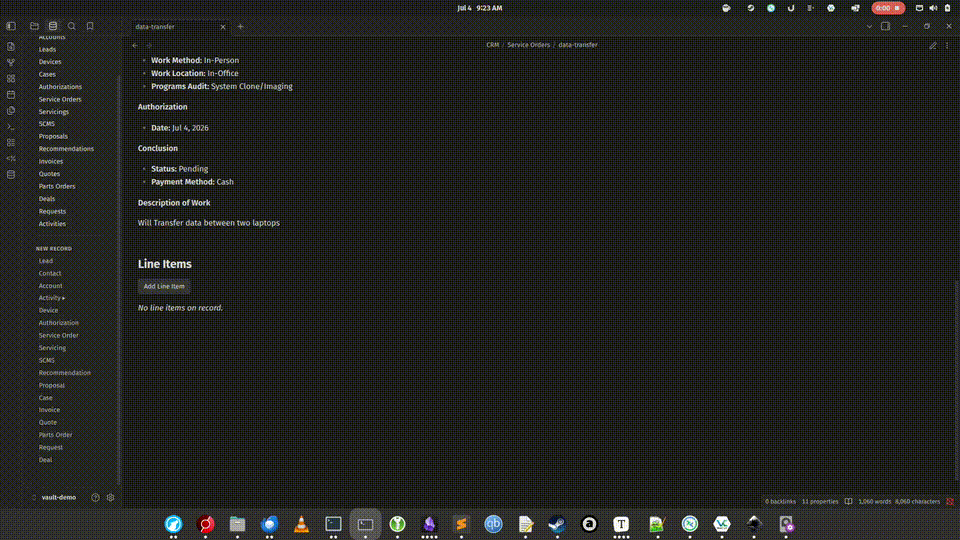Open Servicings in the sidebar
Viewport: 960px width, 540px height.
click(54, 112)
